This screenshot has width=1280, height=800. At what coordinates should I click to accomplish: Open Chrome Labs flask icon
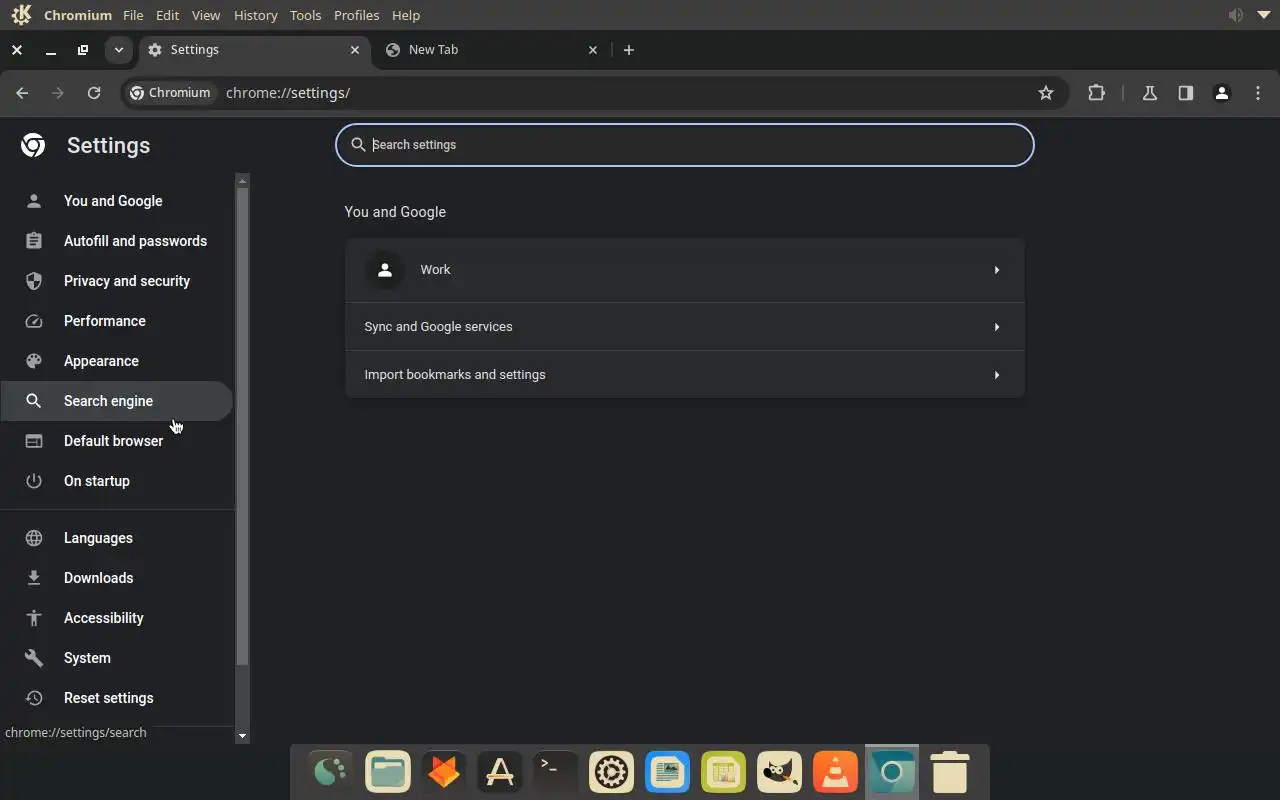tap(1150, 93)
